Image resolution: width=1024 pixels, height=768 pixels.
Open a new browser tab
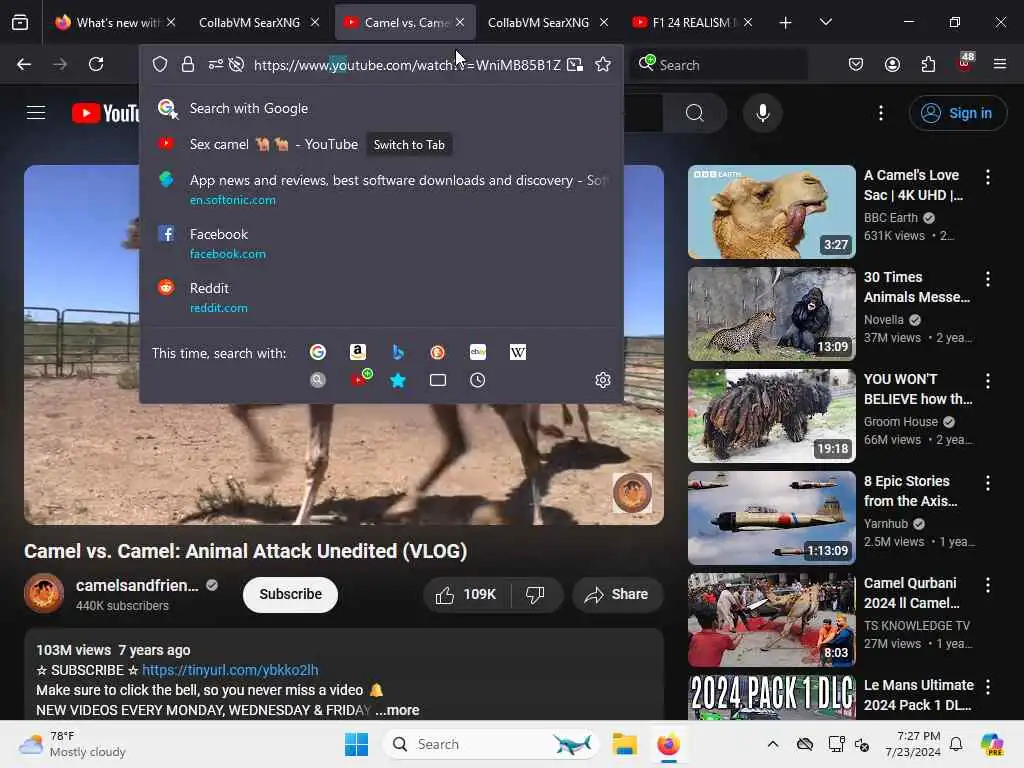[786, 22]
